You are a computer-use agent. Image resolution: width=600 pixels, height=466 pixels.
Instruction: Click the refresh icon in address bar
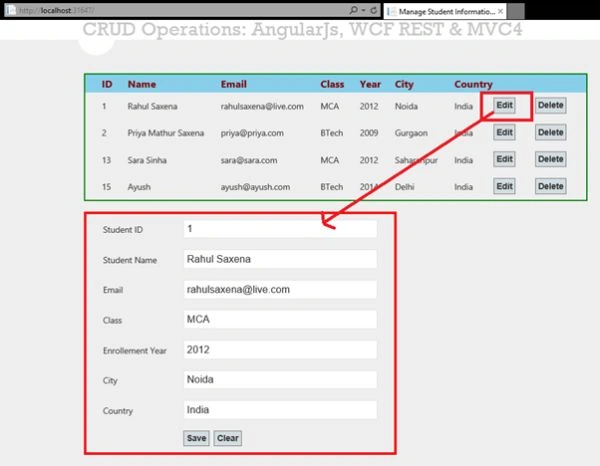pyautogui.click(x=374, y=11)
